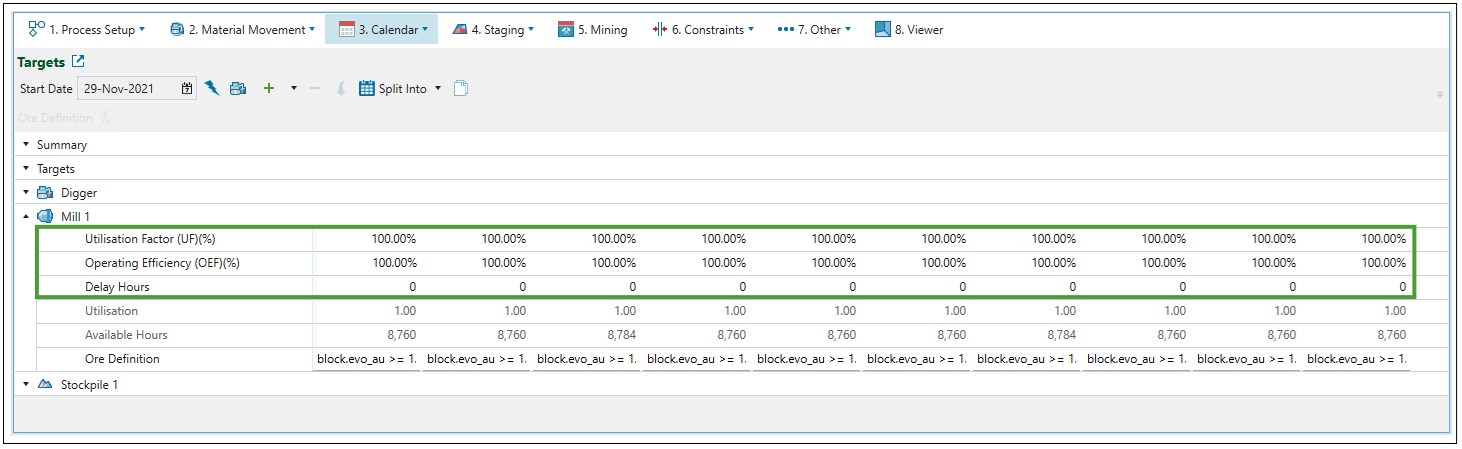Click the green plus add icon

pyautogui.click(x=268, y=88)
